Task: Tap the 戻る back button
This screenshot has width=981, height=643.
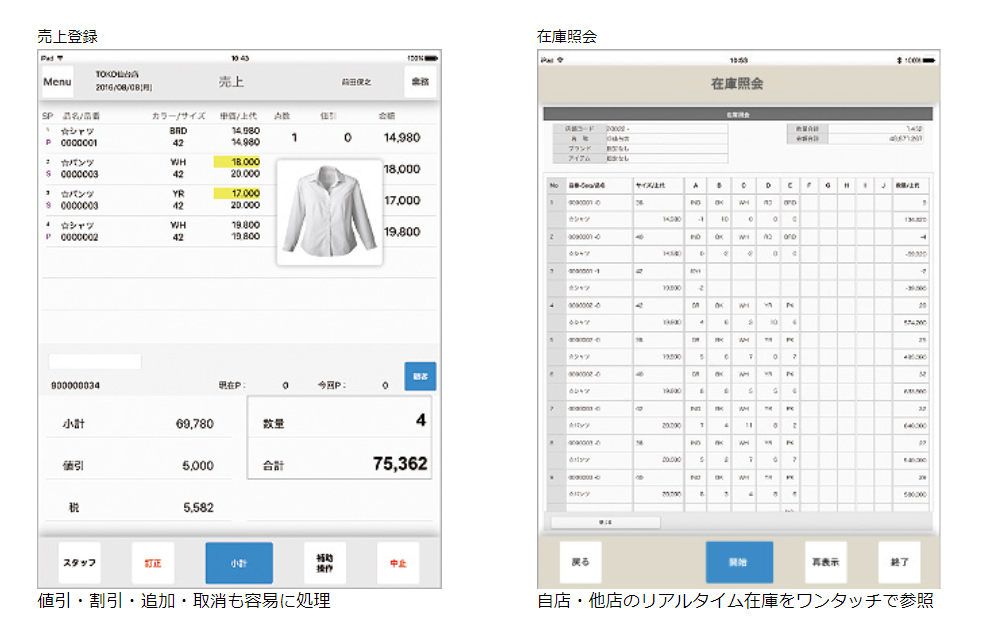Action: click(x=580, y=562)
